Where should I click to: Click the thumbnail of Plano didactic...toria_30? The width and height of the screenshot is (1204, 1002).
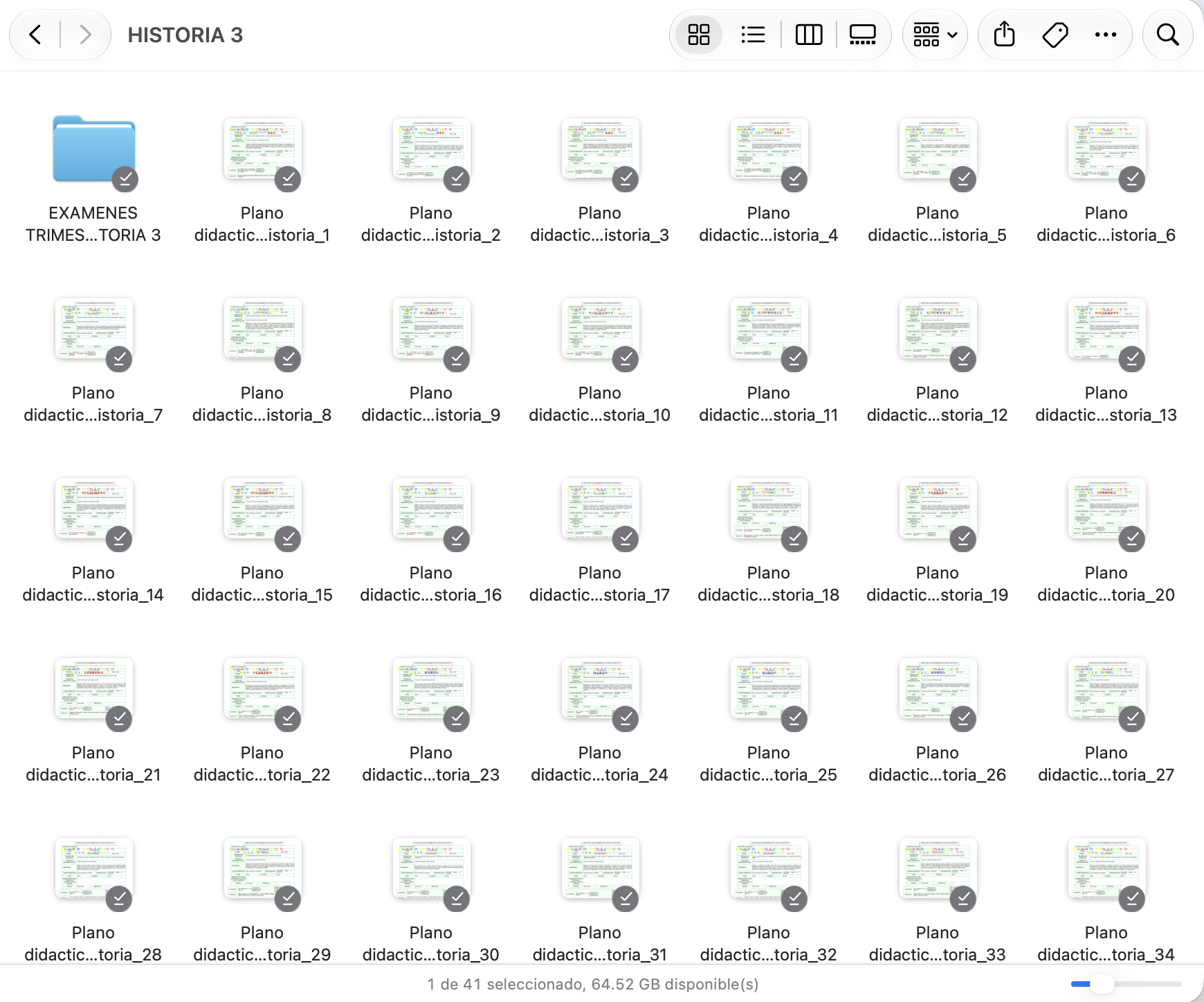(x=431, y=869)
